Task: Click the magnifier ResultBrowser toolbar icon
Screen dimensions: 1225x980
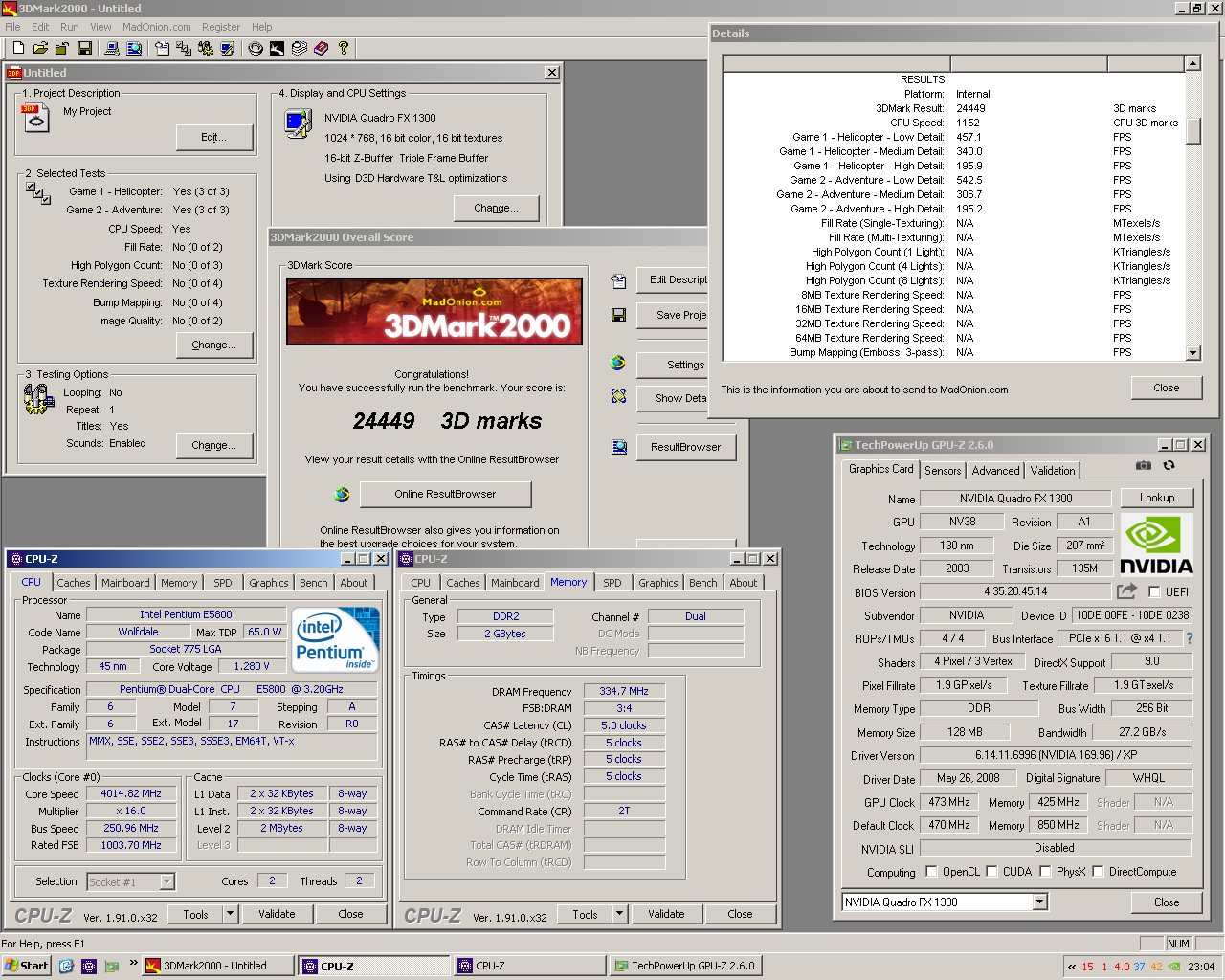Action: (134, 48)
